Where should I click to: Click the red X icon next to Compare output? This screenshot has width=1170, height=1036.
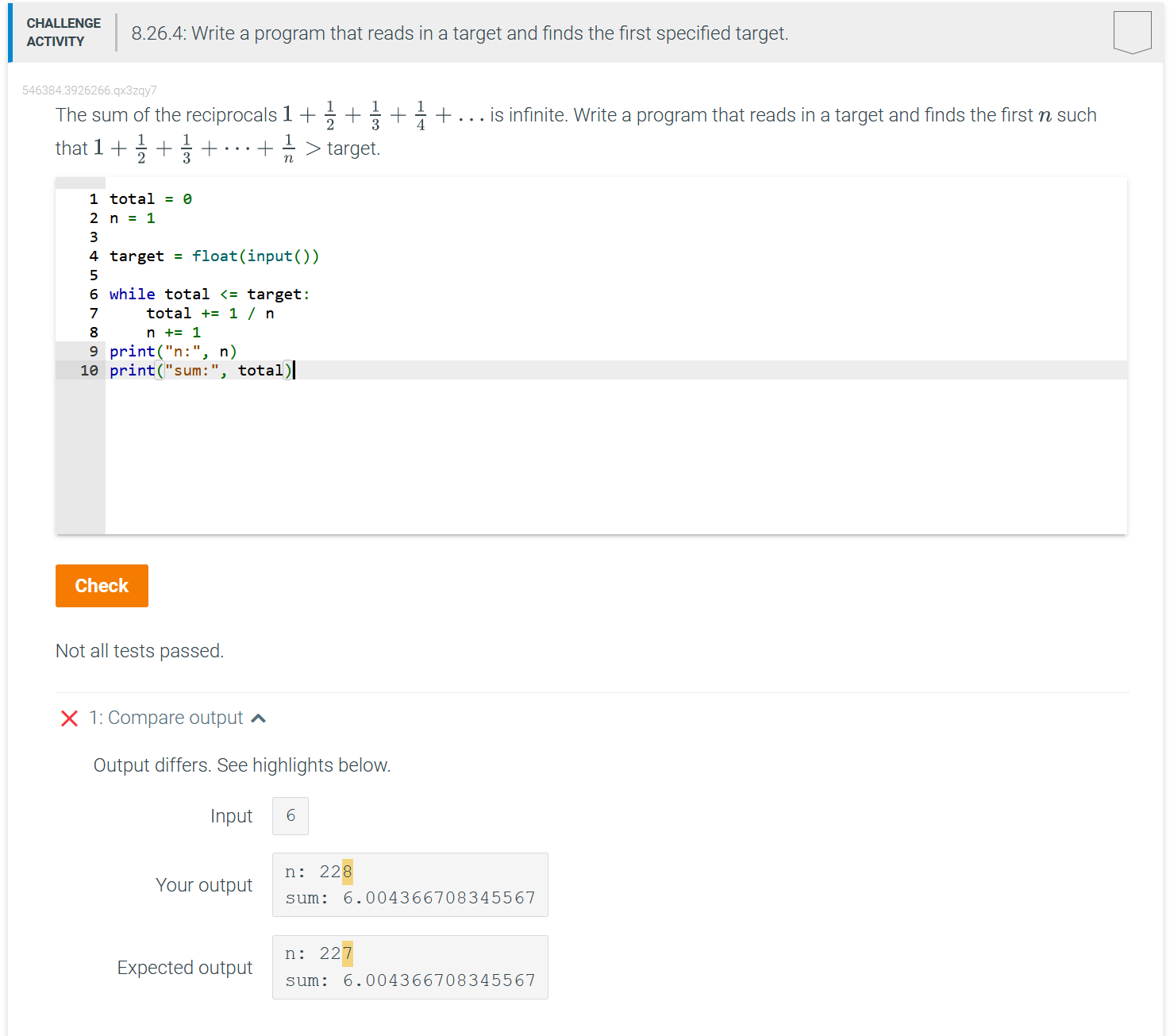pos(69,718)
